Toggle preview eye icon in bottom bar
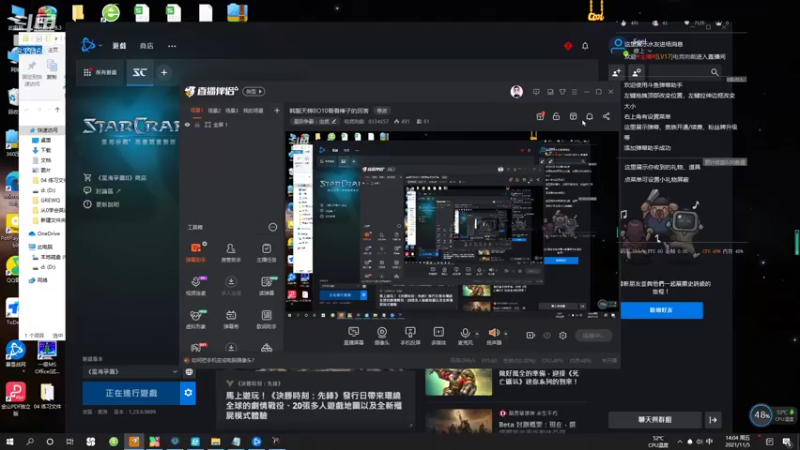 point(547,335)
